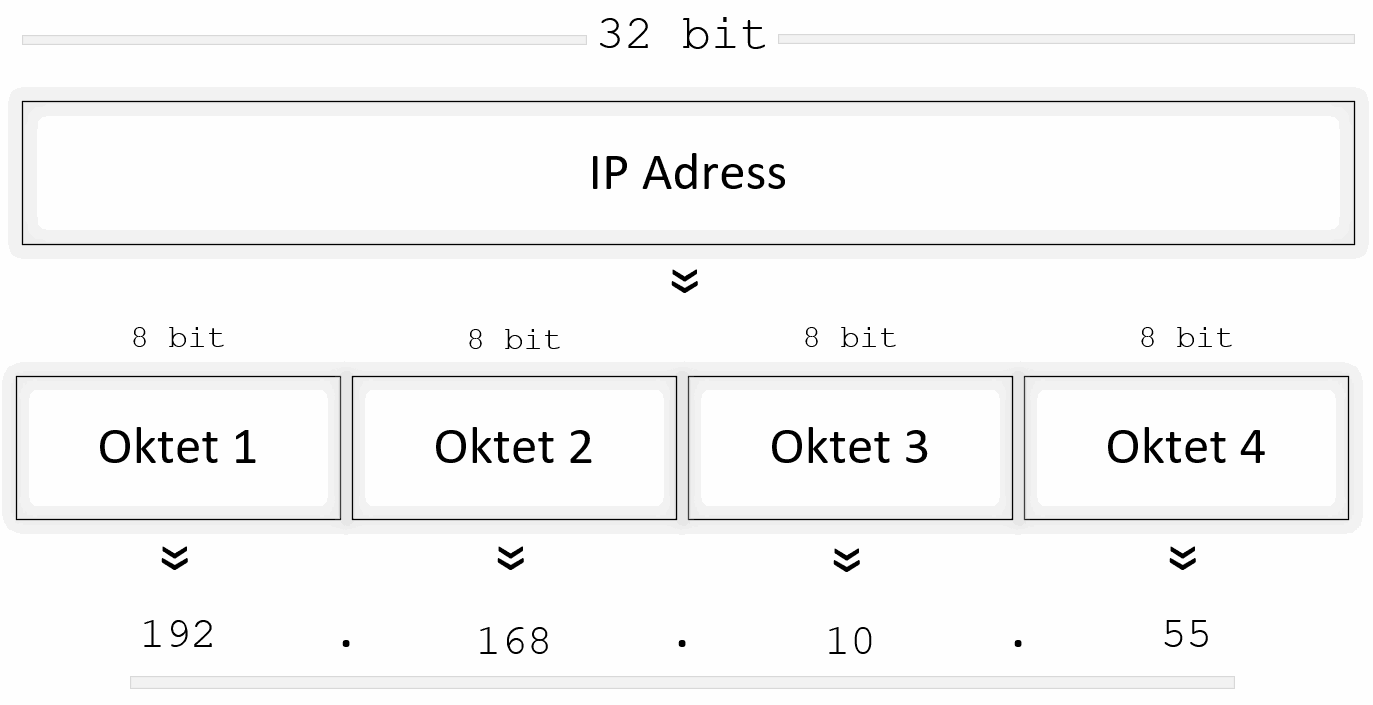Click the 8 bit label above Oktet 2
1373x705 pixels.
point(514,341)
